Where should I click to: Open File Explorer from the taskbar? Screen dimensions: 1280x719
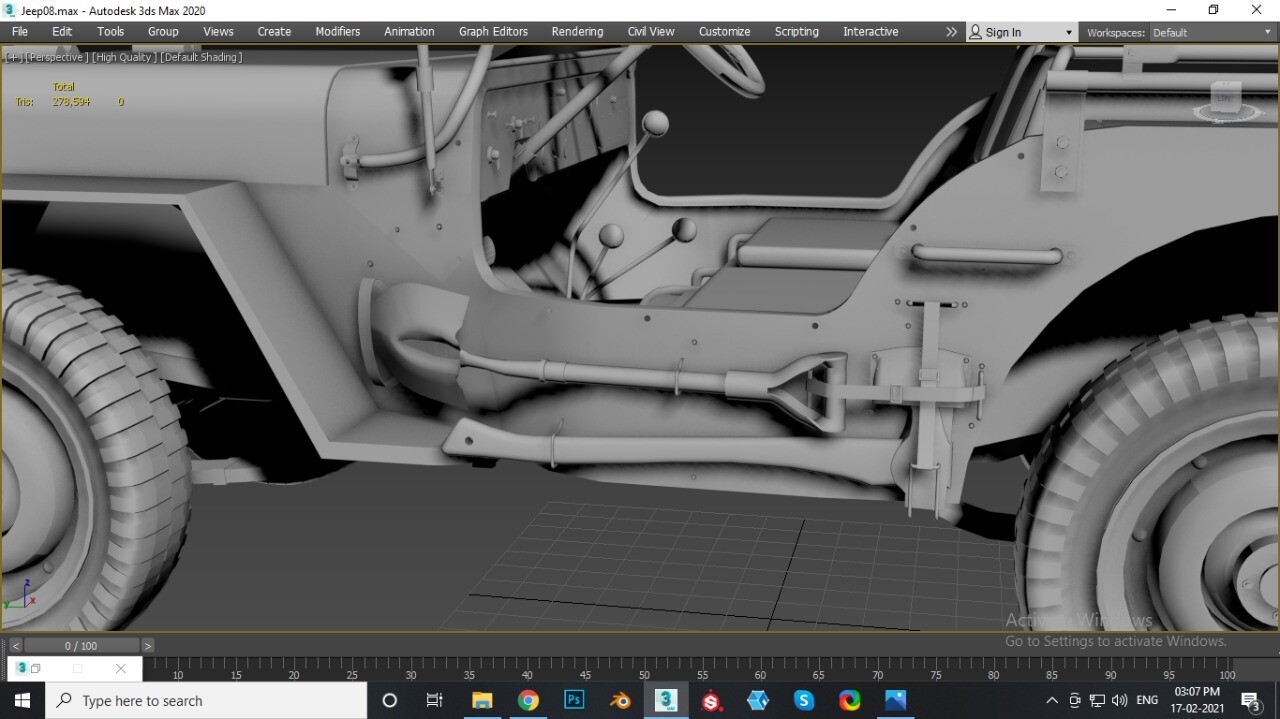tap(482, 701)
